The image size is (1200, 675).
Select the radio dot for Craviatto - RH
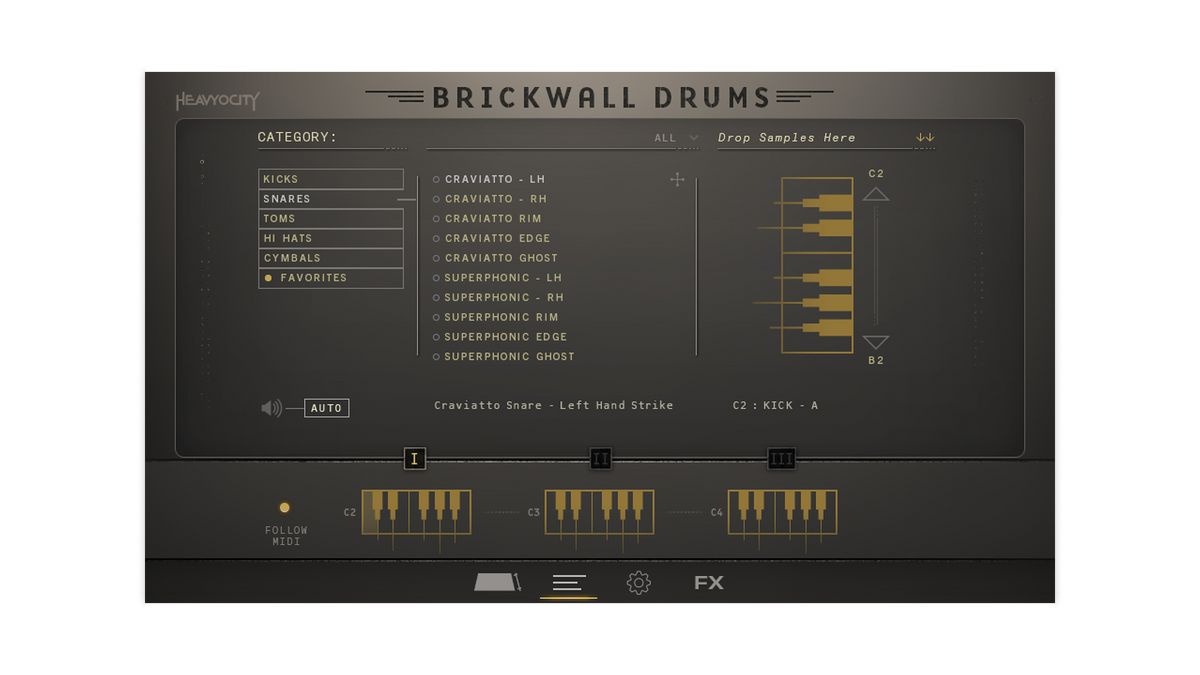click(436, 199)
